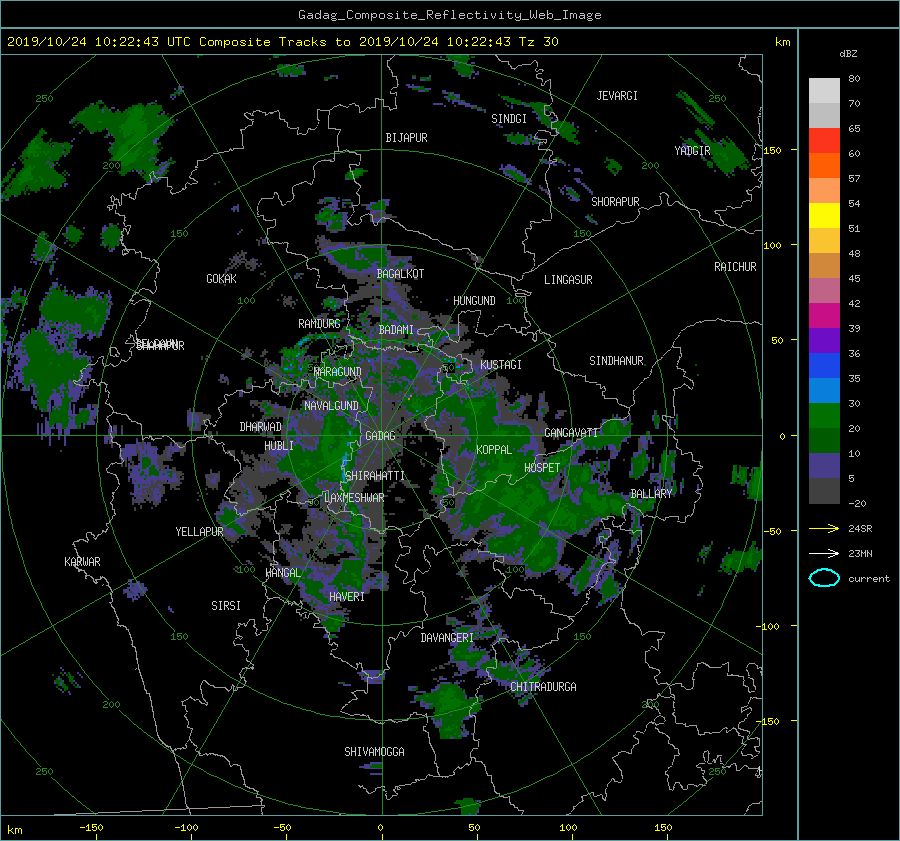The image size is (900, 841).
Task: Click the HAVERI city label
Action: pyautogui.click(x=347, y=597)
